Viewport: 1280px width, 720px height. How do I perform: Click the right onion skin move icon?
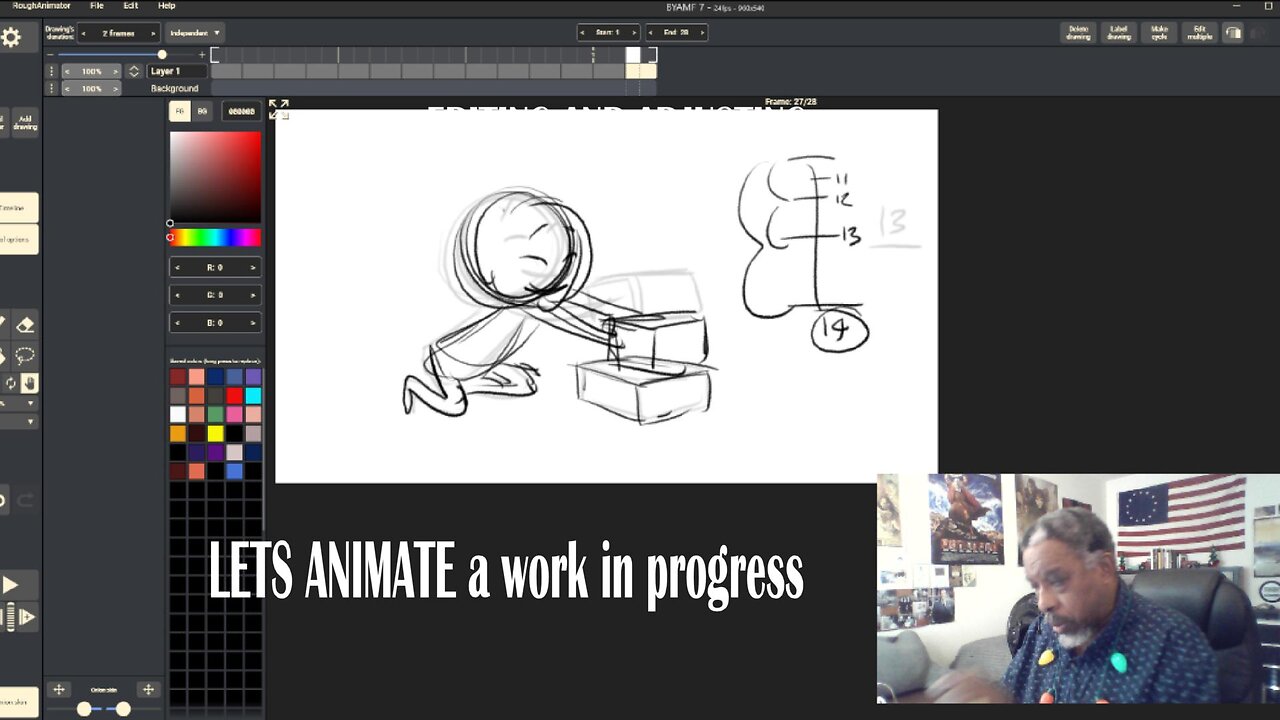pyautogui.click(x=148, y=689)
